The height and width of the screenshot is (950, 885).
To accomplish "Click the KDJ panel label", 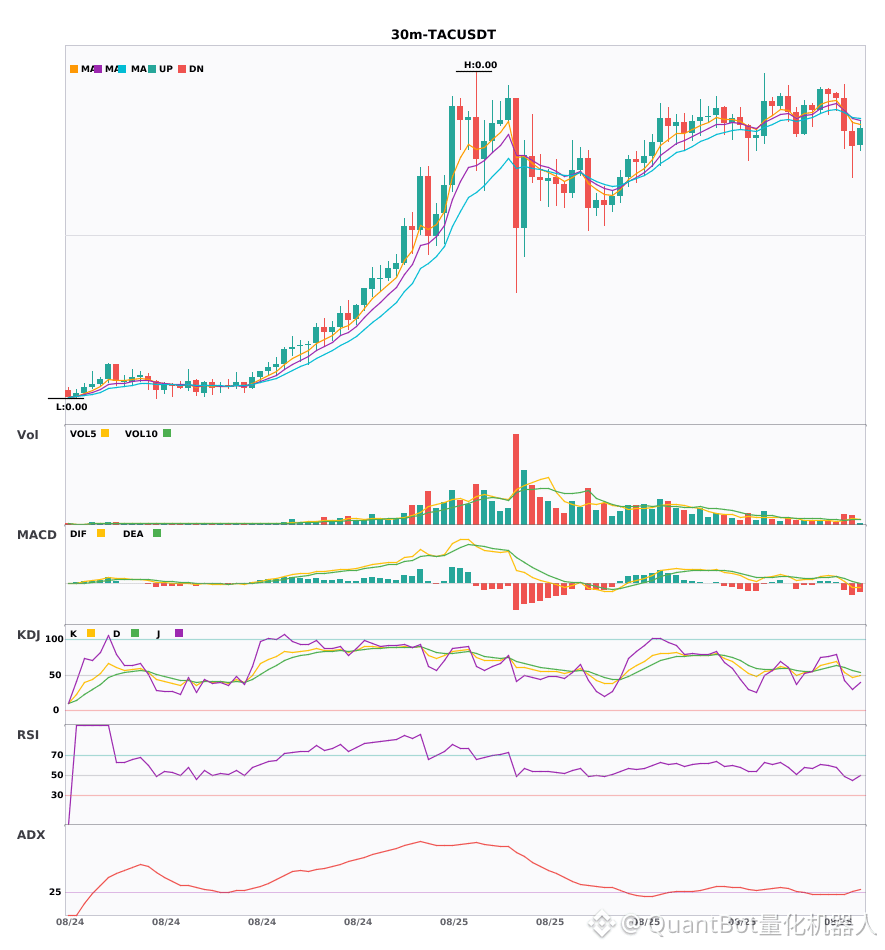I will (x=28, y=635).
